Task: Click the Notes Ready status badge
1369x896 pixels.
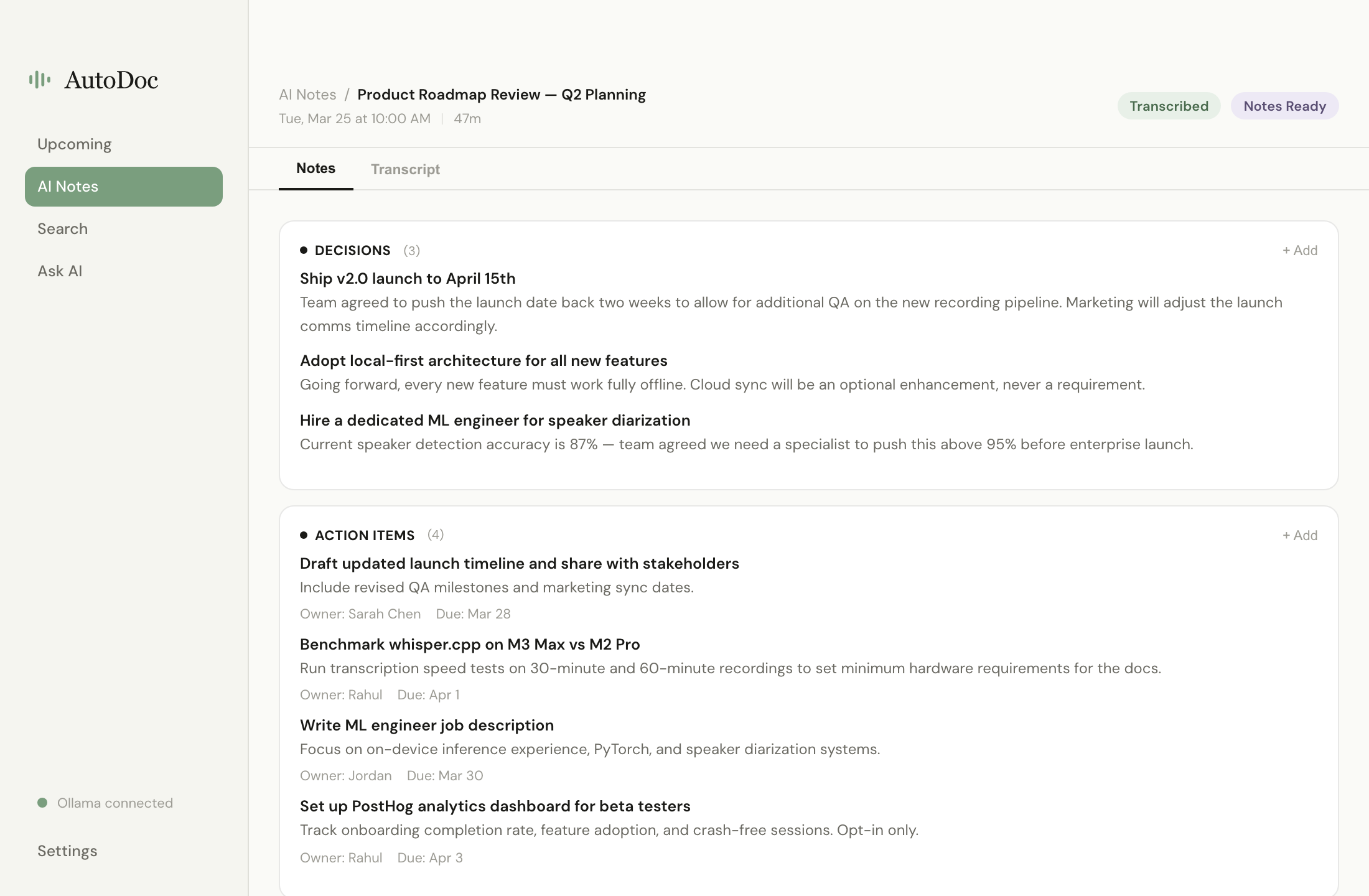Action: (x=1284, y=106)
